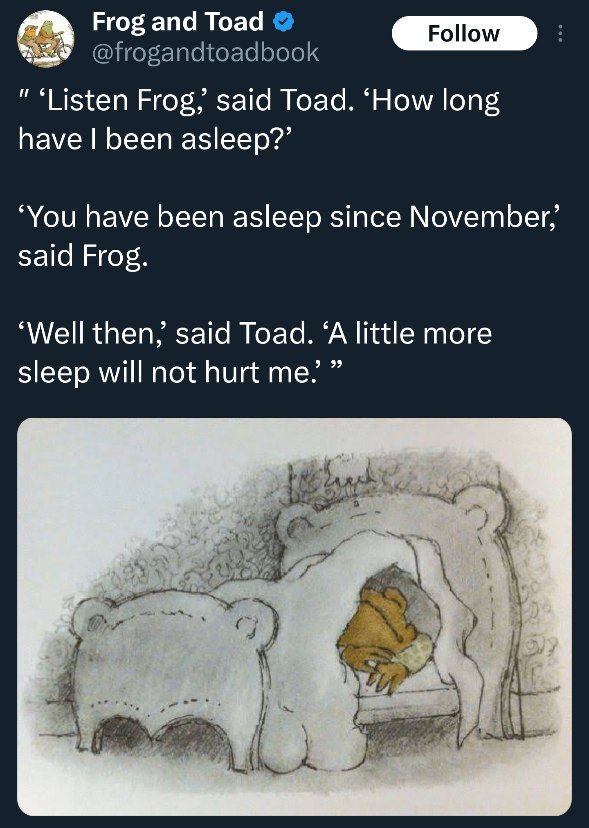Click the blue verified checkmark badge
This screenshot has width=589, height=828.
pos(283,22)
